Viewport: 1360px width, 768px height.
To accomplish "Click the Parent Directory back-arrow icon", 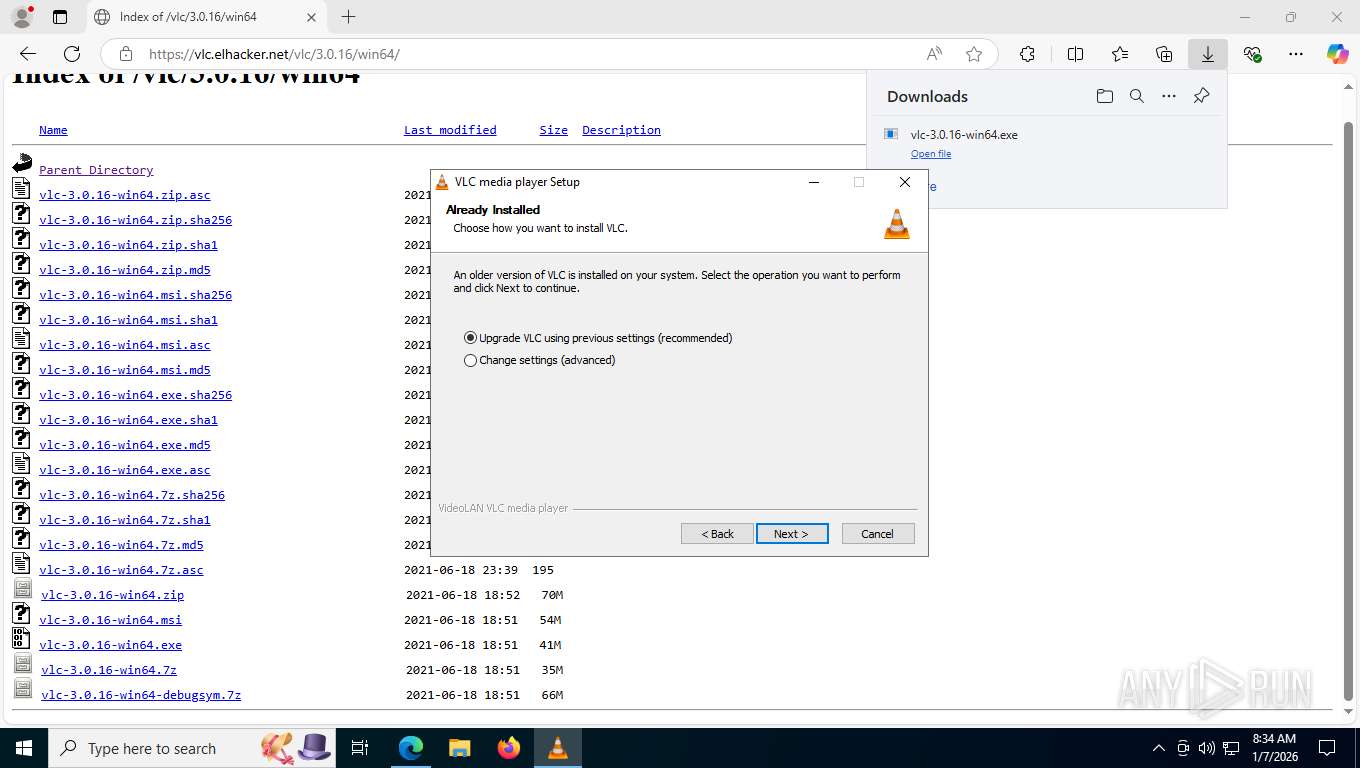I will [x=22, y=163].
